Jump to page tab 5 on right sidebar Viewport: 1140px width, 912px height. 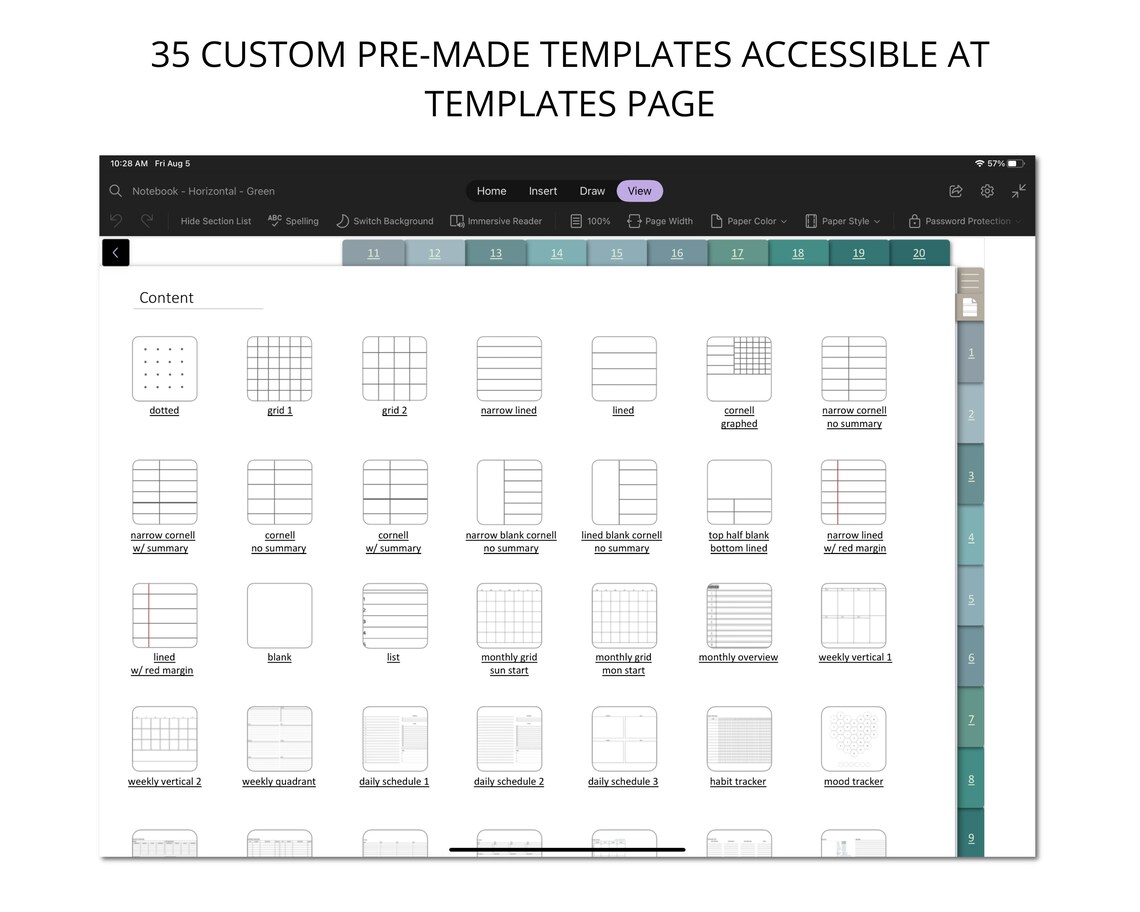(x=970, y=599)
